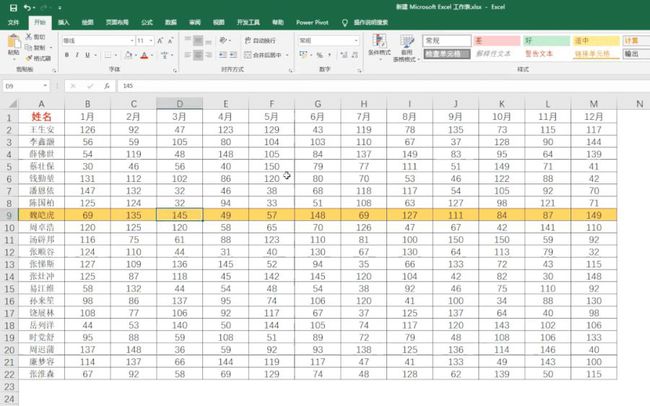Image resolution: width=650 pixels, height=406 pixels.
Task: Click the text orientation icon
Action: [223, 40]
